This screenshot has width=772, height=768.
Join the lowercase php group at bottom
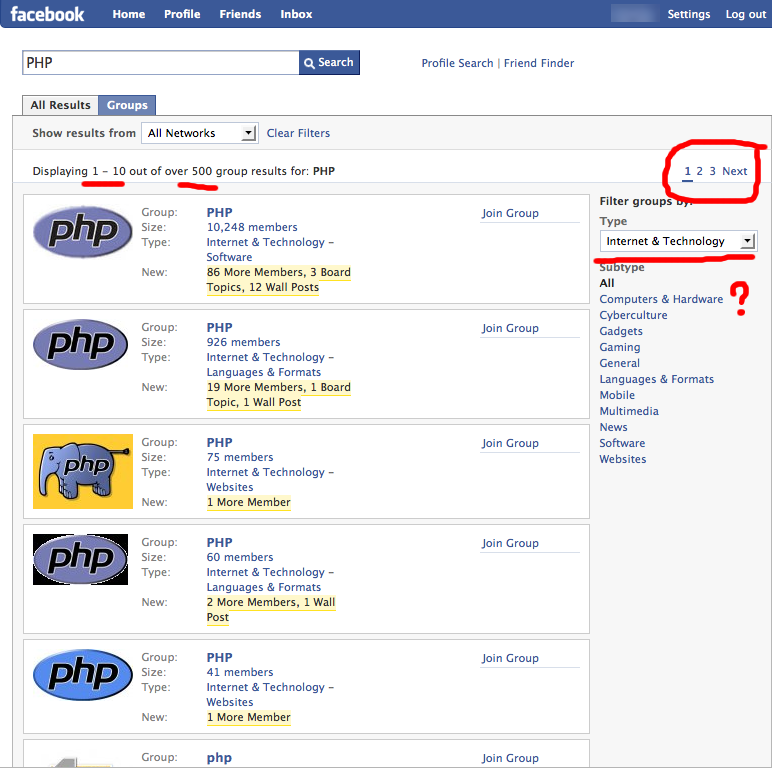click(x=510, y=758)
